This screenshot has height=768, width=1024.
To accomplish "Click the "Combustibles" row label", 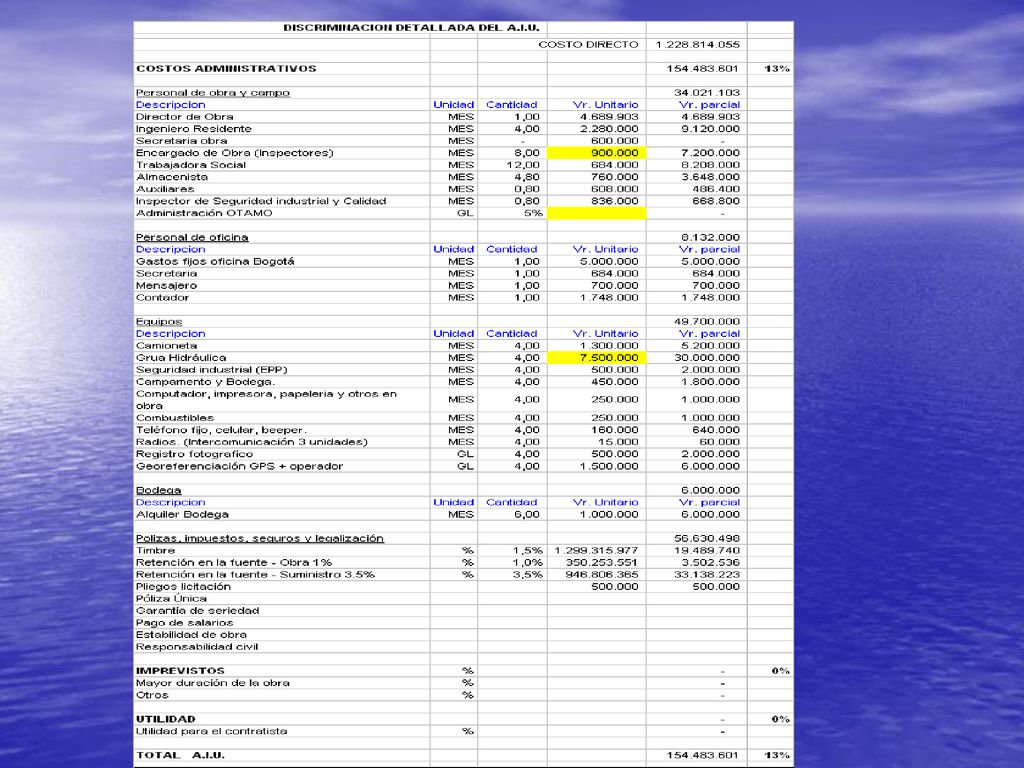I will [174, 418].
